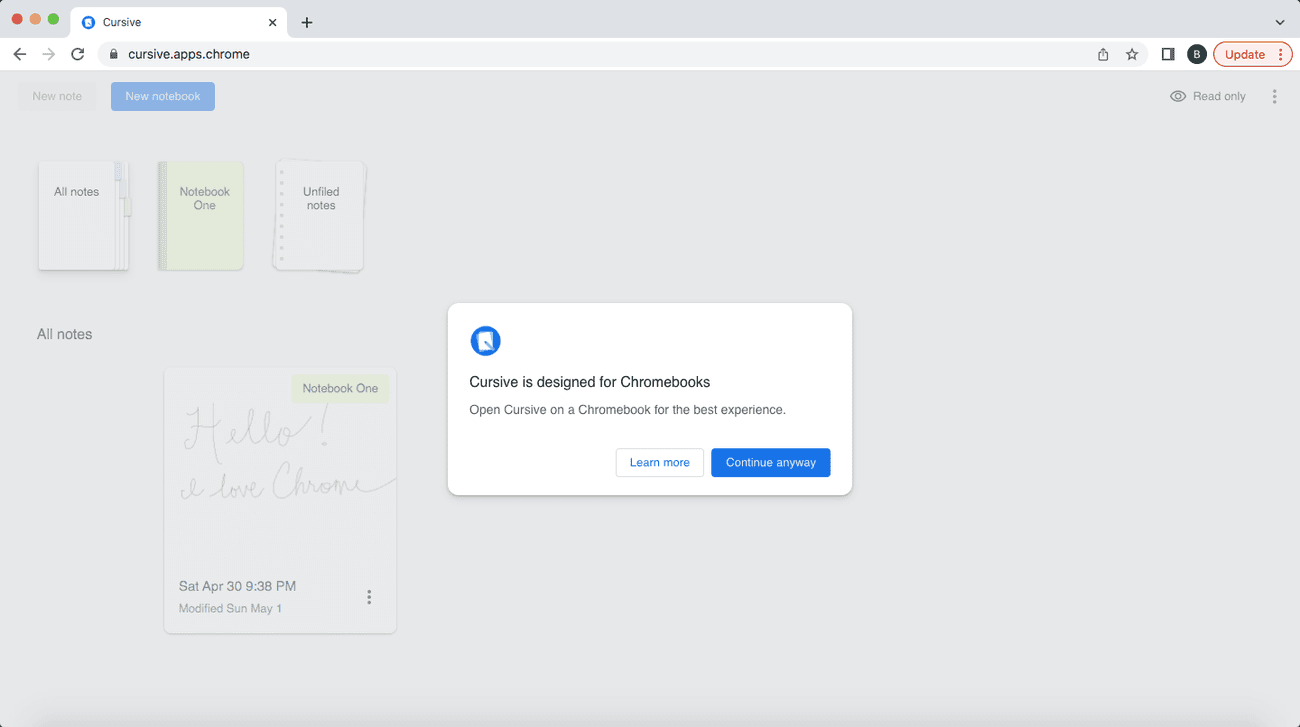The image size is (1300, 727).
Task: Open a new browser tab
Action: 306,21
